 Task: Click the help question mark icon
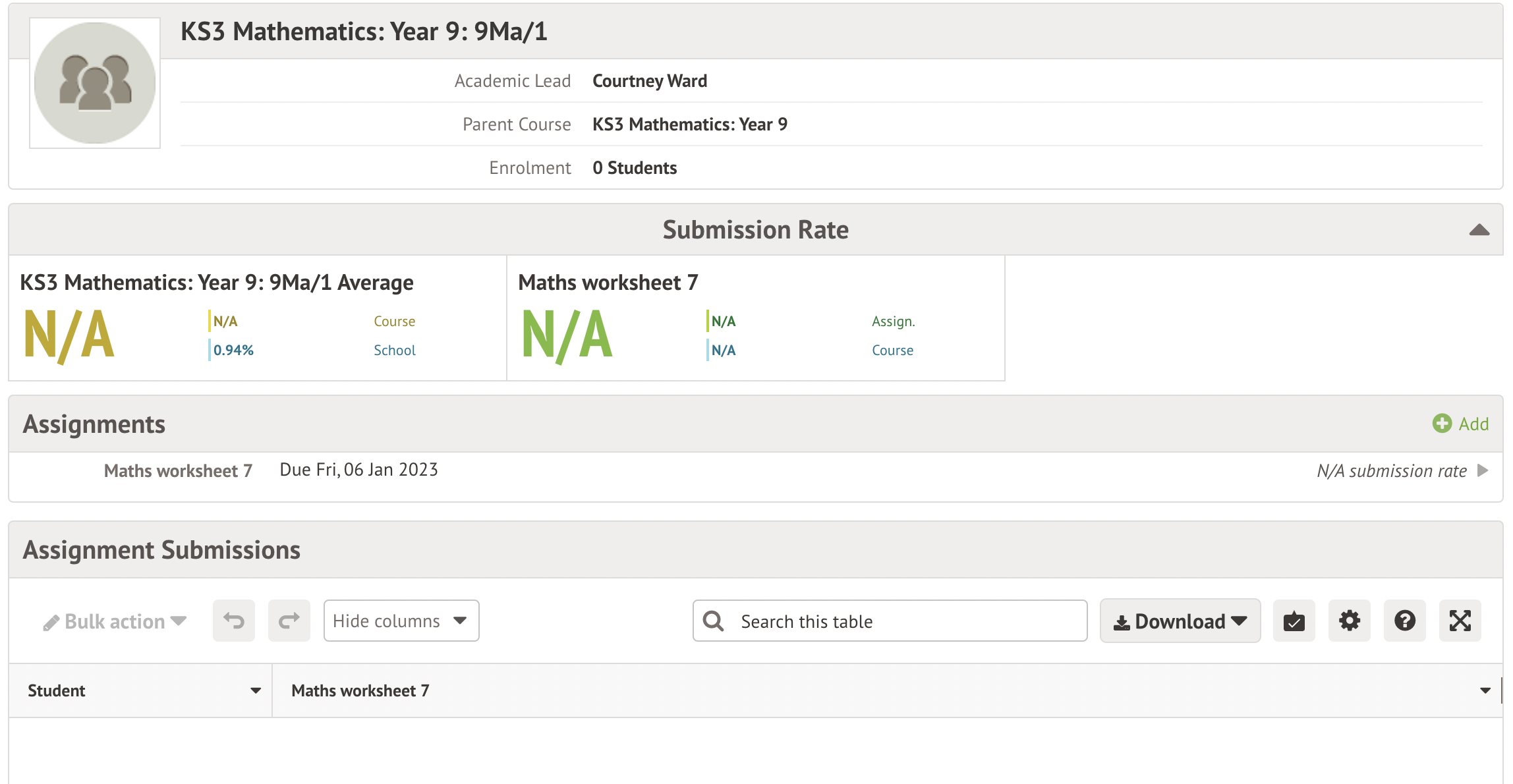1404,621
